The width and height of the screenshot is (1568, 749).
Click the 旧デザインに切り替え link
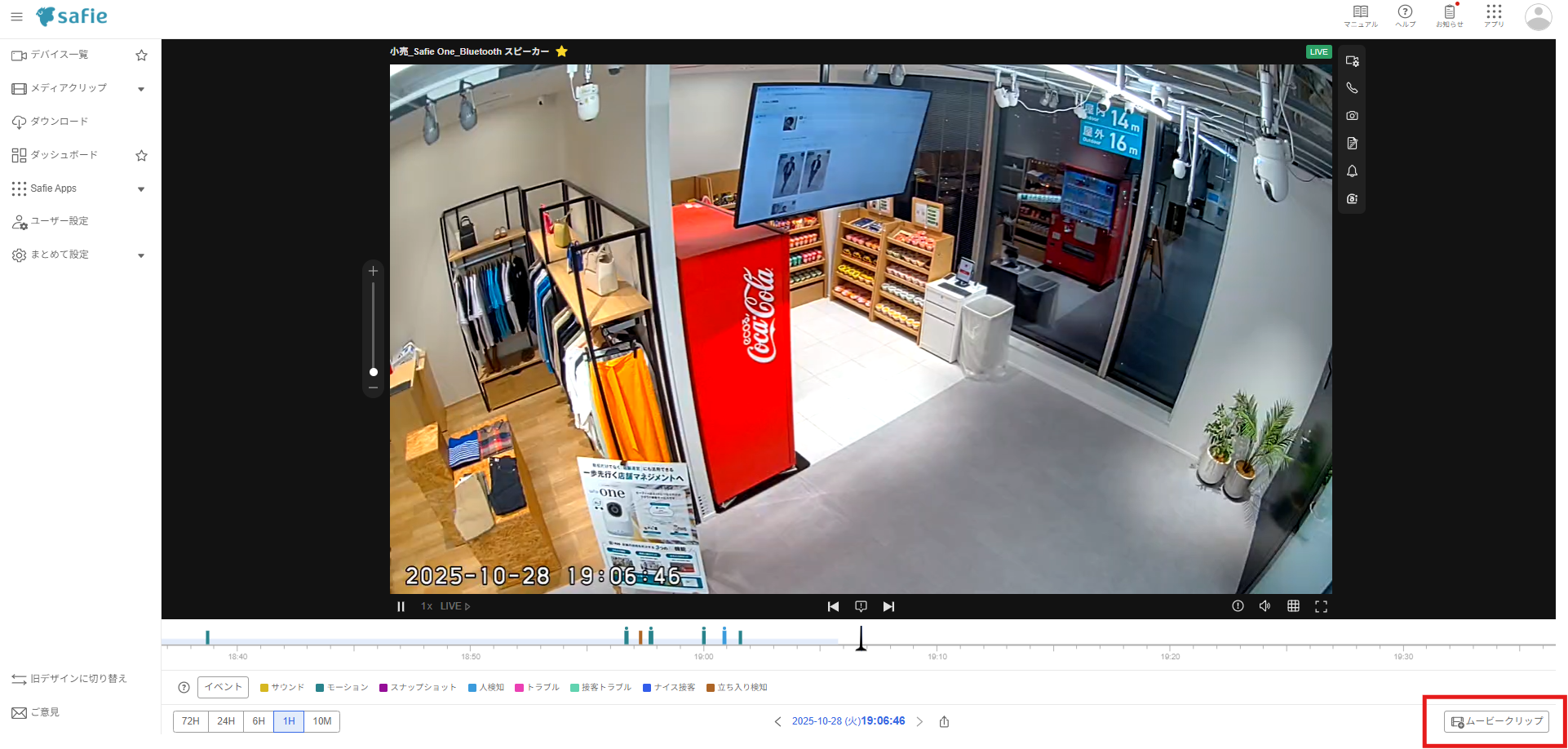pyautogui.click(x=78, y=678)
